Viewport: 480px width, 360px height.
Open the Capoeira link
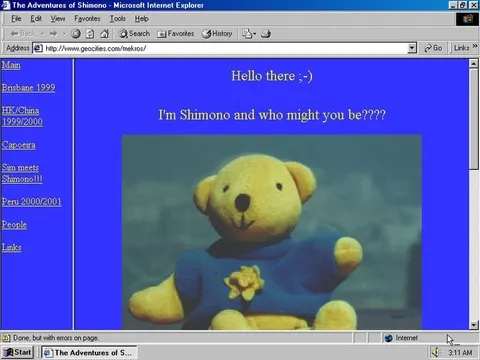pyautogui.click(x=19, y=145)
